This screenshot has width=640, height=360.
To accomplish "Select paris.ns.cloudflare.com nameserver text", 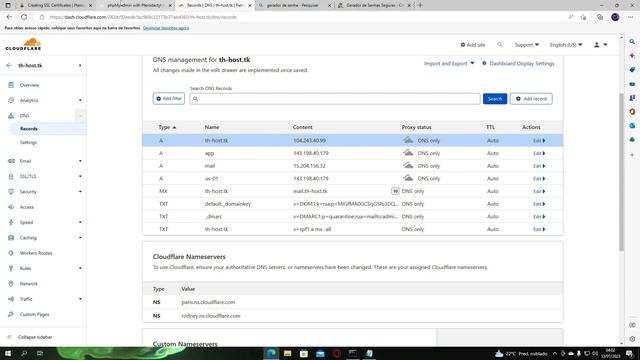I will (x=208, y=302).
